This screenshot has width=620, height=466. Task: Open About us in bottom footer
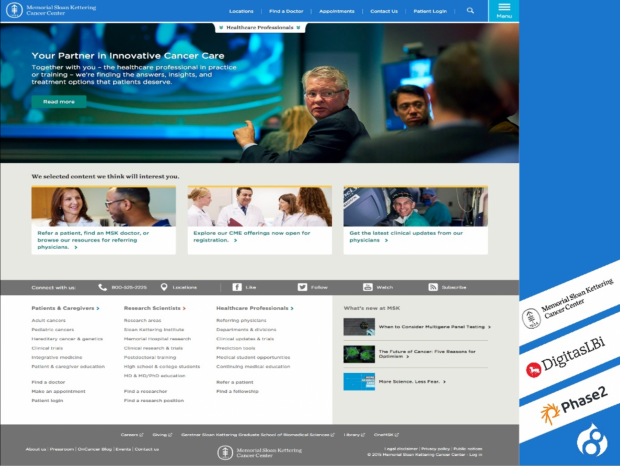click(x=36, y=449)
